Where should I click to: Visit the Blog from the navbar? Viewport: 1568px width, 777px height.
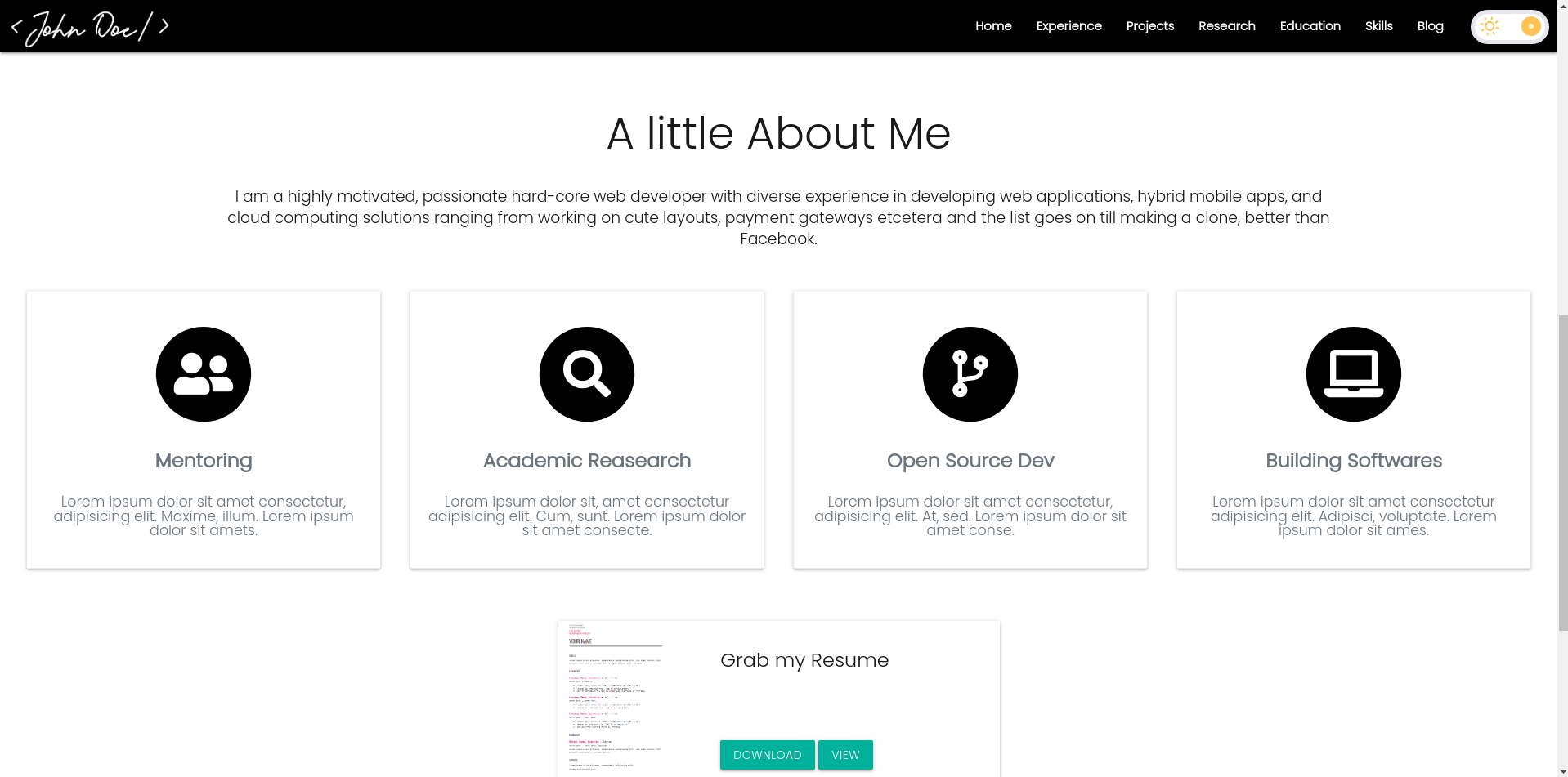[1430, 25]
